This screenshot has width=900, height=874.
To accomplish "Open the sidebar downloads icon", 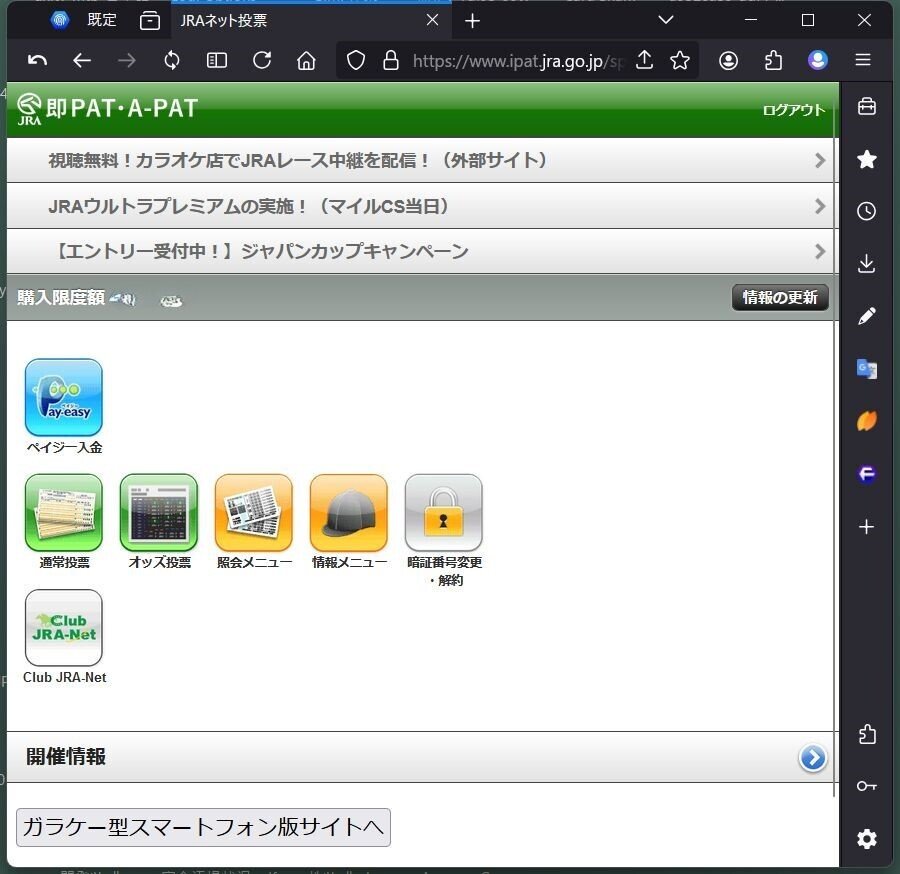I will 867,263.
